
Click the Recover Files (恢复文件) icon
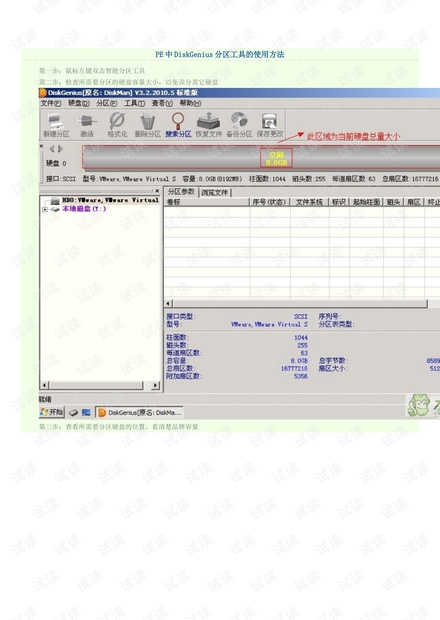click(x=208, y=125)
